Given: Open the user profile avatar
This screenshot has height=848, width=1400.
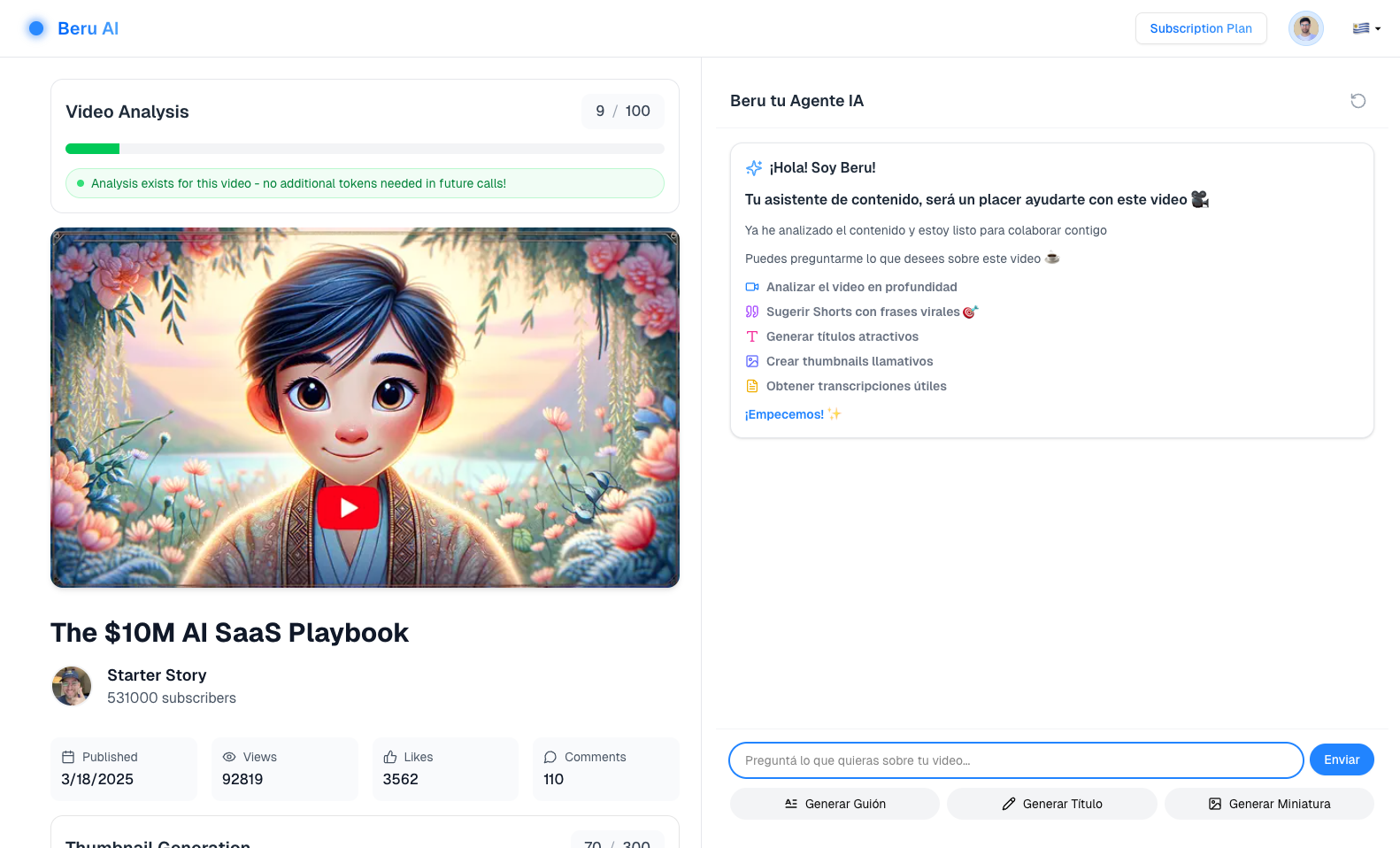Looking at the screenshot, I should tap(1306, 28).
